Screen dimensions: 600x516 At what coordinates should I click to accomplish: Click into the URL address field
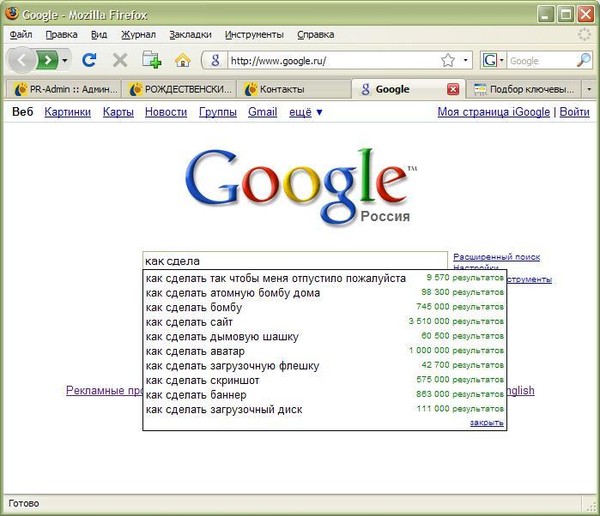click(333, 60)
